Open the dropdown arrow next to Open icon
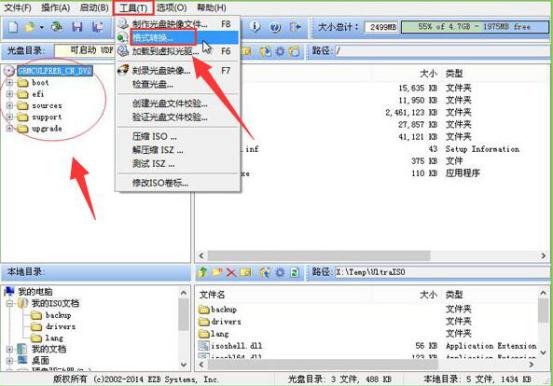Viewport: 553px width, 386px height. [x=42, y=27]
